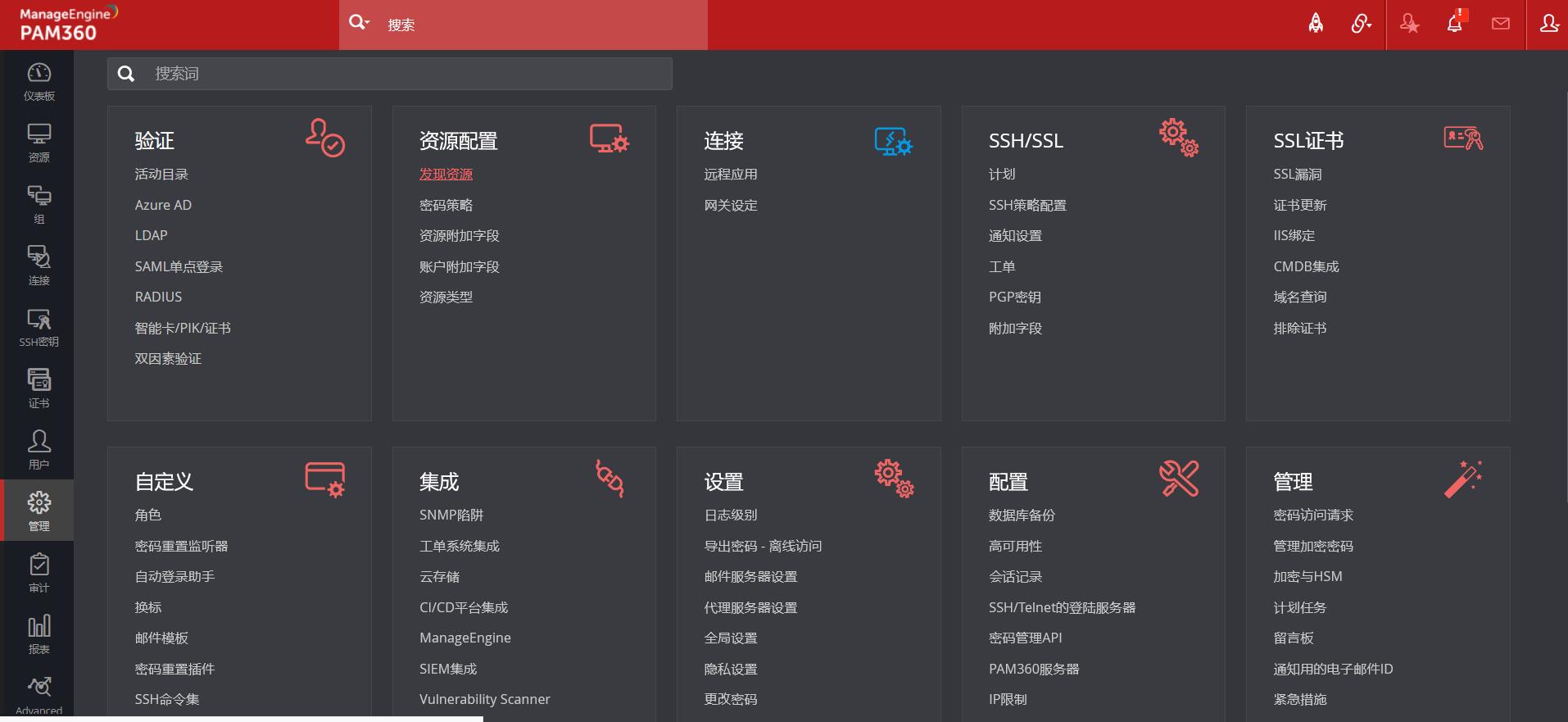Image resolution: width=1568 pixels, height=722 pixels.
Task: Click the SSL证书 card certificate-key icon
Action: click(x=1463, y=138)
